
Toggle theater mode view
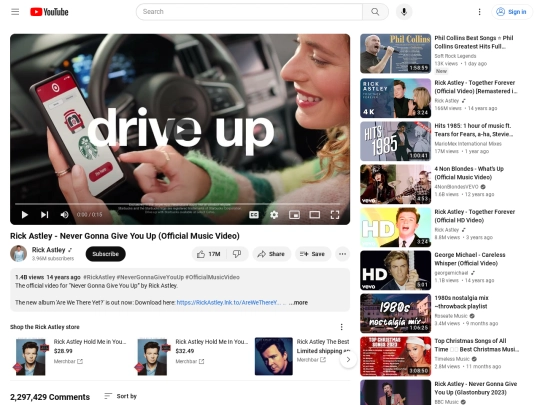point(314,215)
